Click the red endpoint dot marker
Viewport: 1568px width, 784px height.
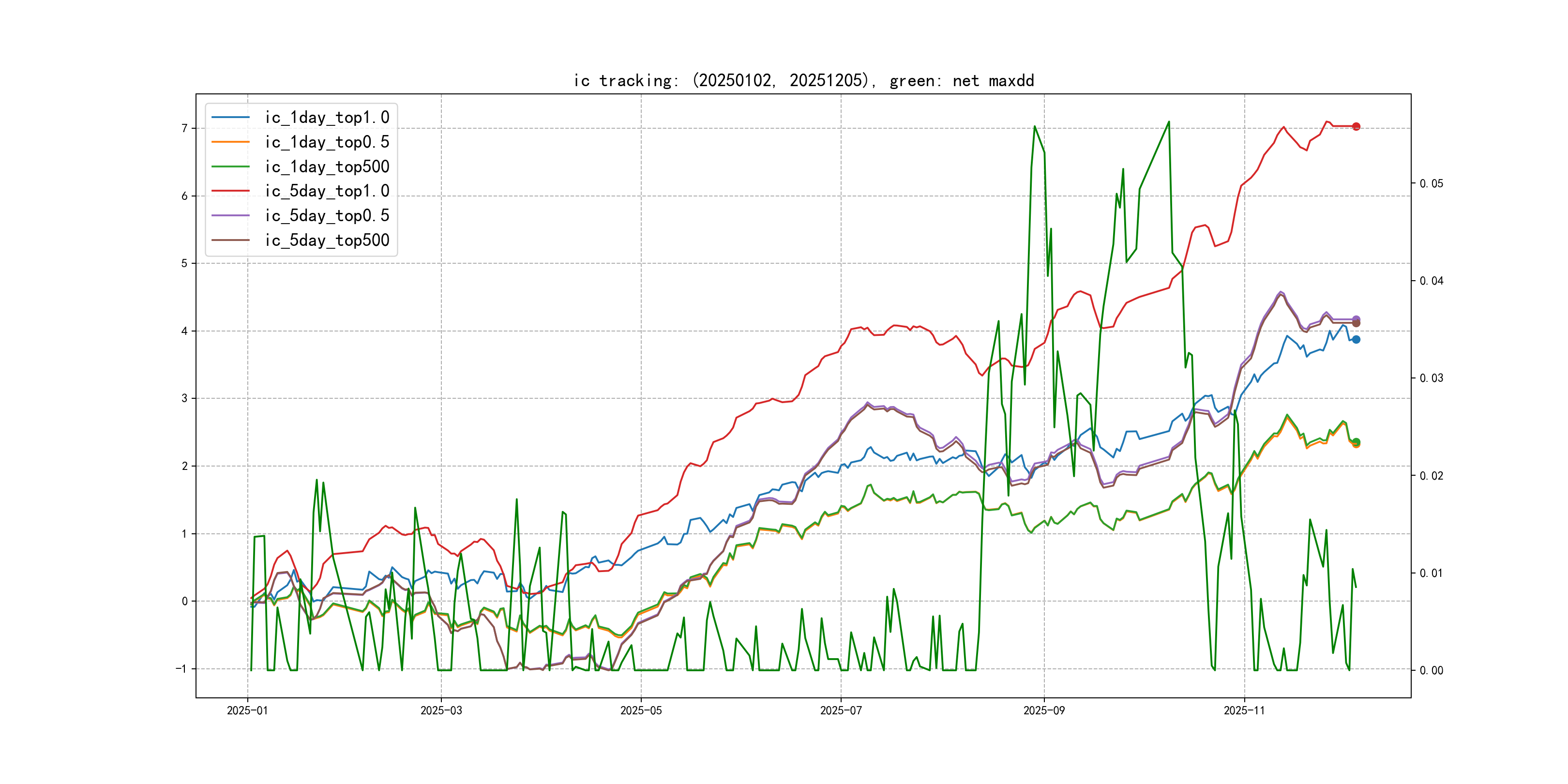pyautogui.click(x=1356, y=127)
